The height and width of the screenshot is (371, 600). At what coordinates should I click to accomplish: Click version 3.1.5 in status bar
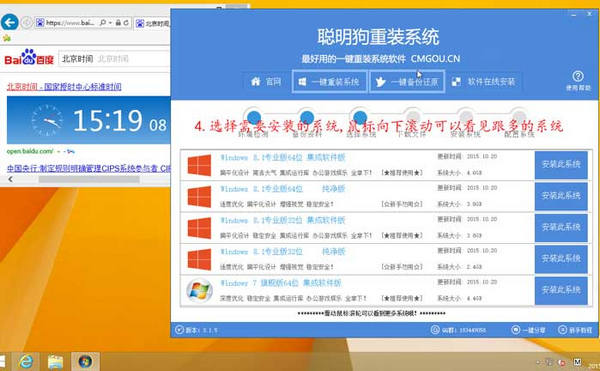pos(196,330)
